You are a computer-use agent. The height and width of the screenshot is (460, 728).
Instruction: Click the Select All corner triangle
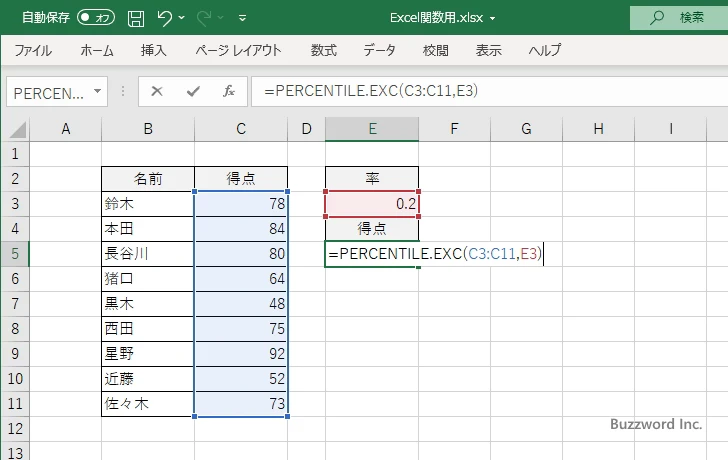(x=17, y=130)
